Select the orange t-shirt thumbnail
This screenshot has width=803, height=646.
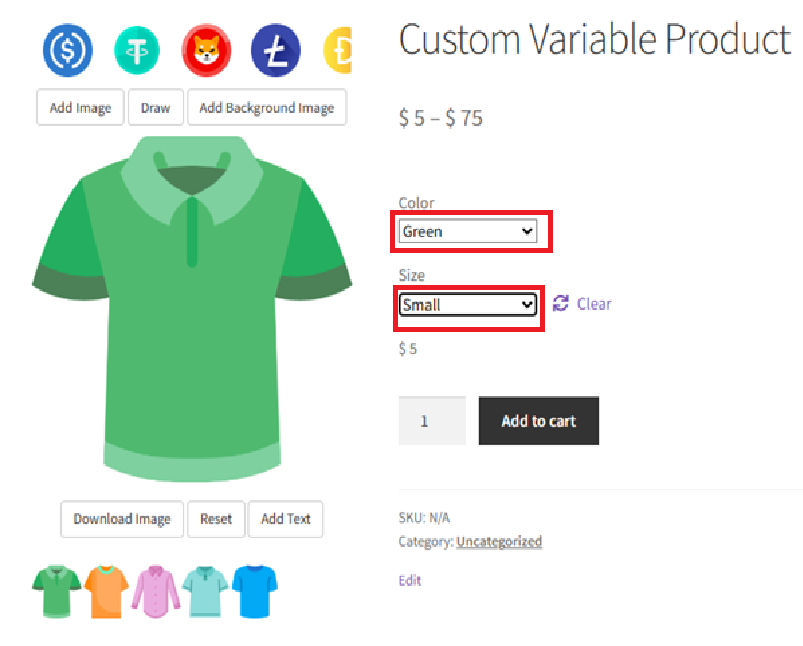[106, 591]
